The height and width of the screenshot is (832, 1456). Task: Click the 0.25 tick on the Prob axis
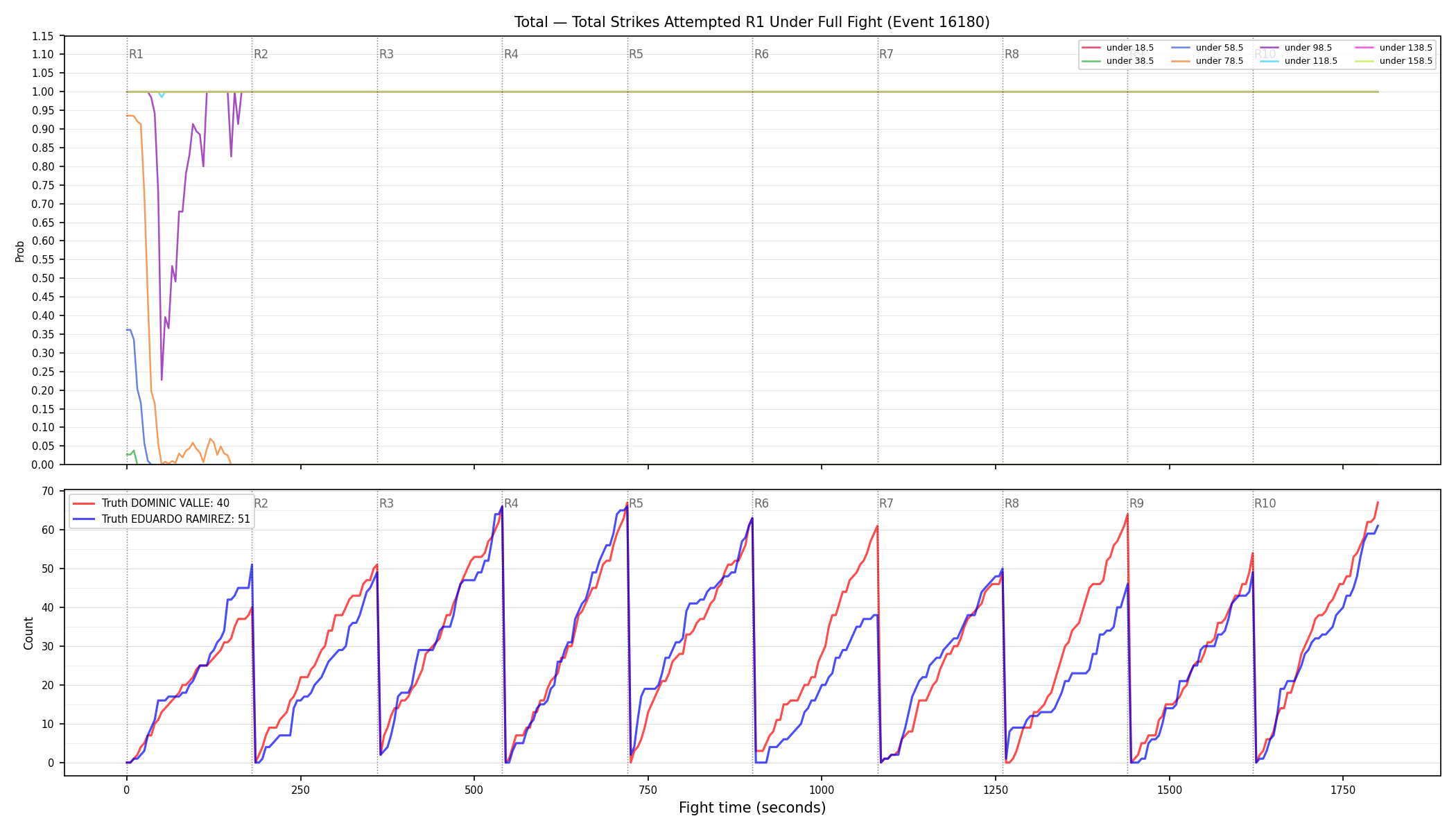43,372
